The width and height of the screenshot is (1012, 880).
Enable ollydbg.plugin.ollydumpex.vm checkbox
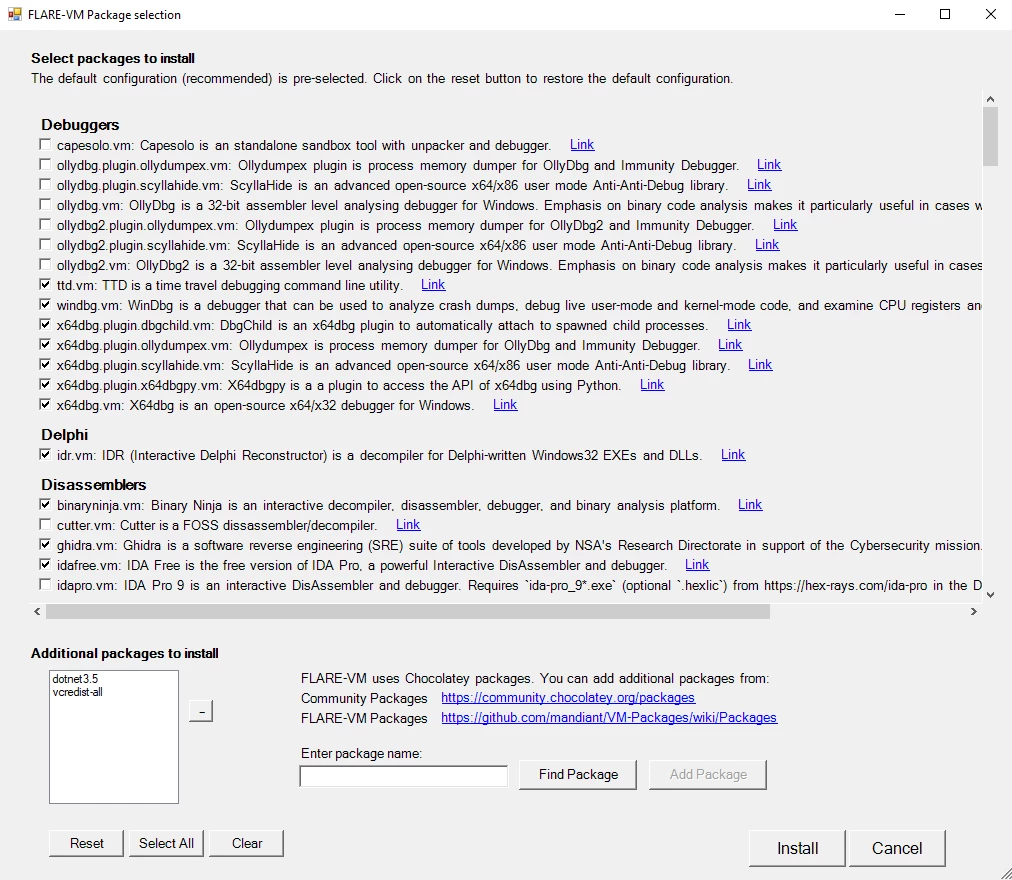click(x=45, y=165)
